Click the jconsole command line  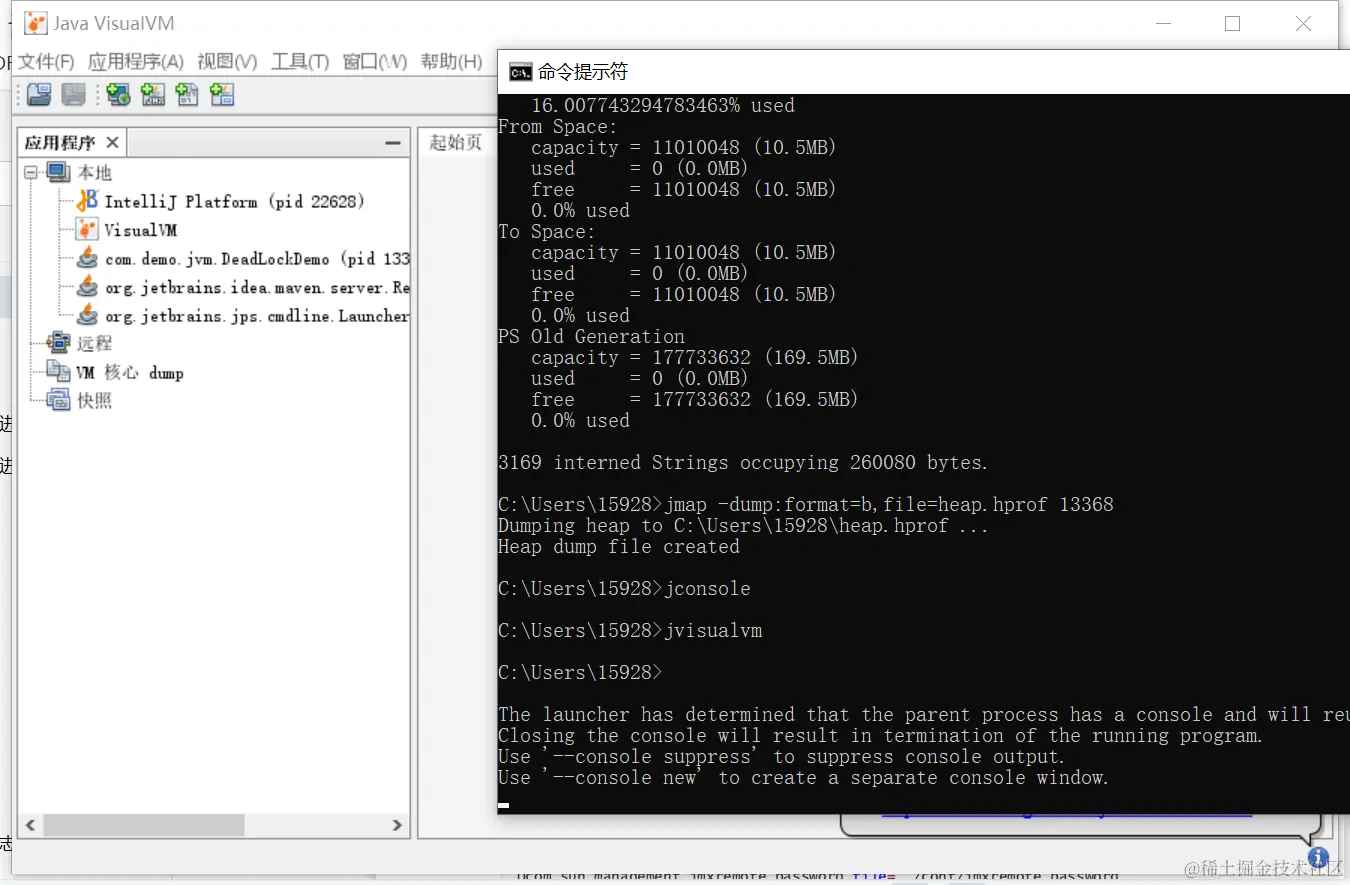[624, 589]
